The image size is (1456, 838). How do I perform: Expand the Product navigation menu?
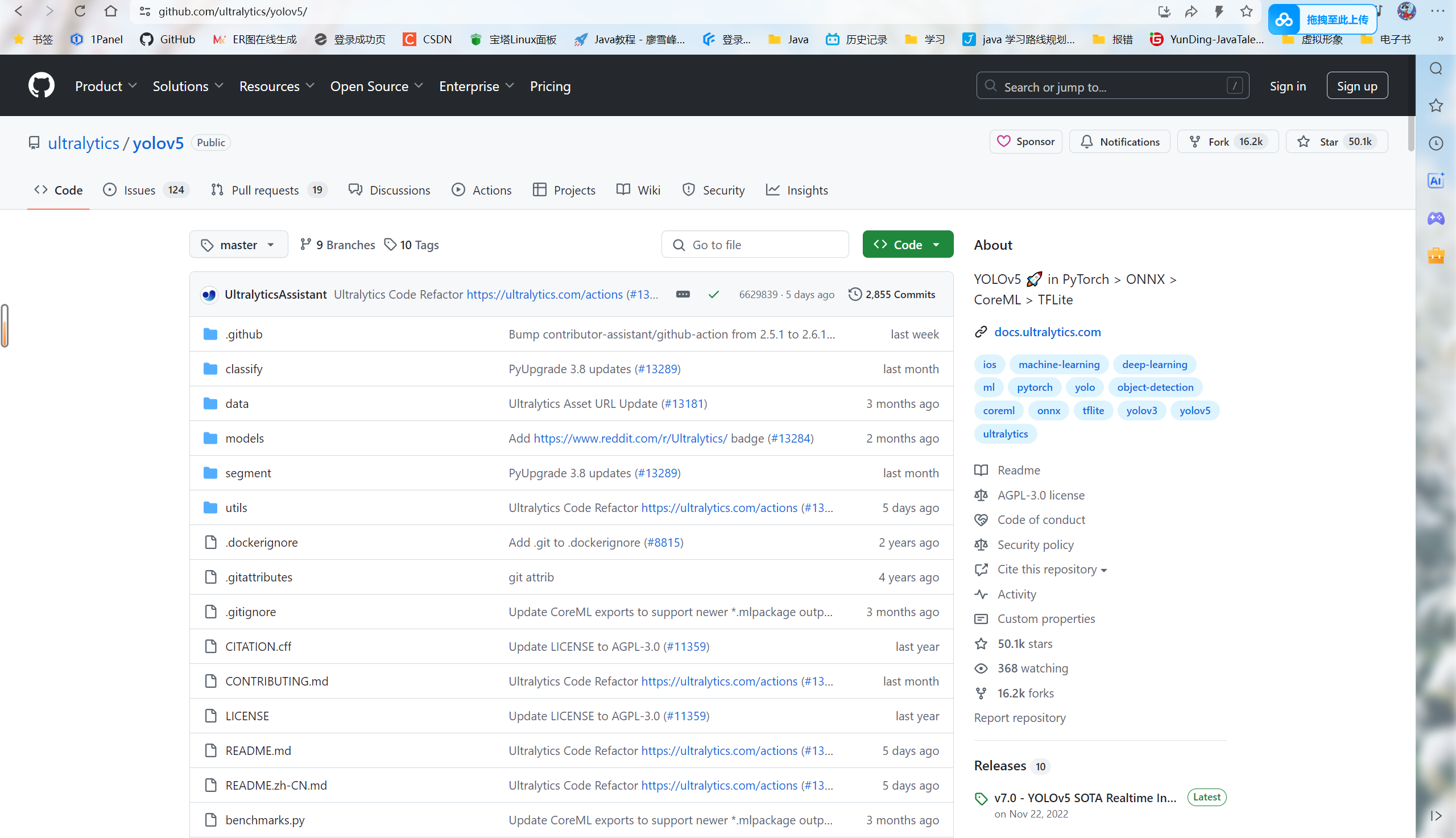pyautogui.click(x=106, y=86)
